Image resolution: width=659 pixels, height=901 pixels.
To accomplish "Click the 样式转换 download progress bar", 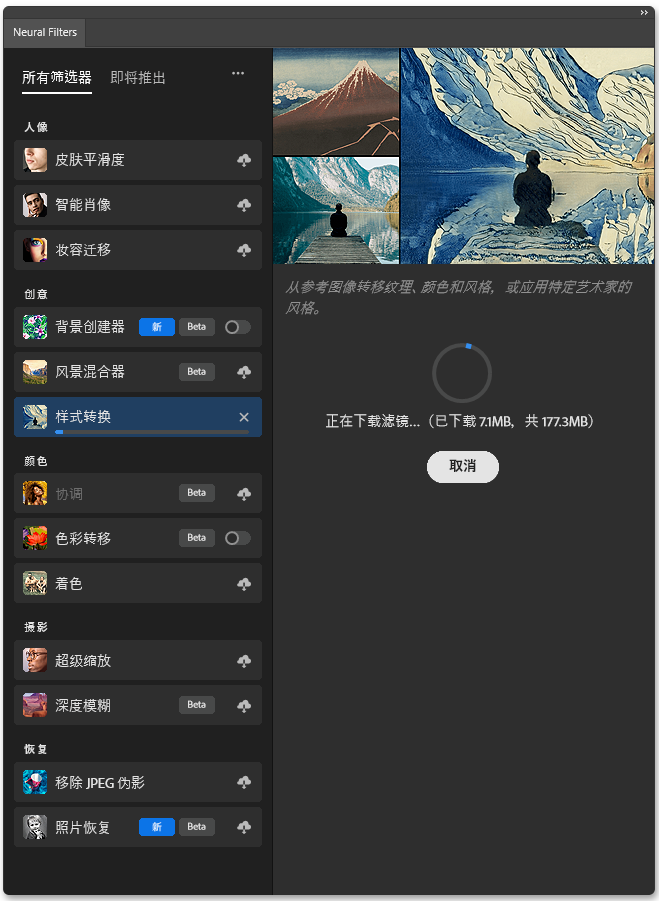I will [x=152, y=432].
